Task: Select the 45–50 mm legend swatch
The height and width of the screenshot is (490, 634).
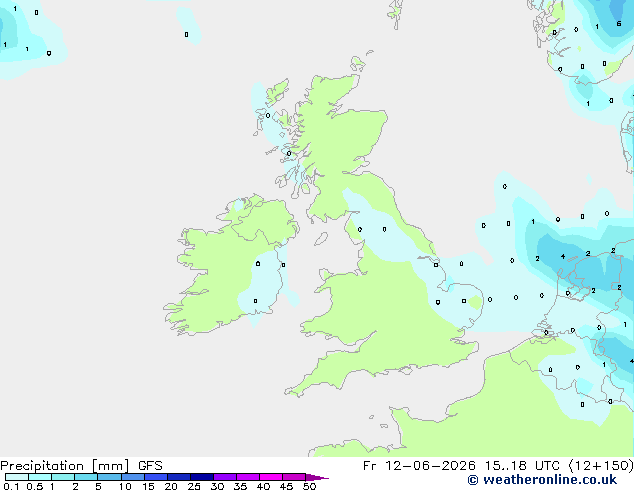Action: click(x=294, y=477)
